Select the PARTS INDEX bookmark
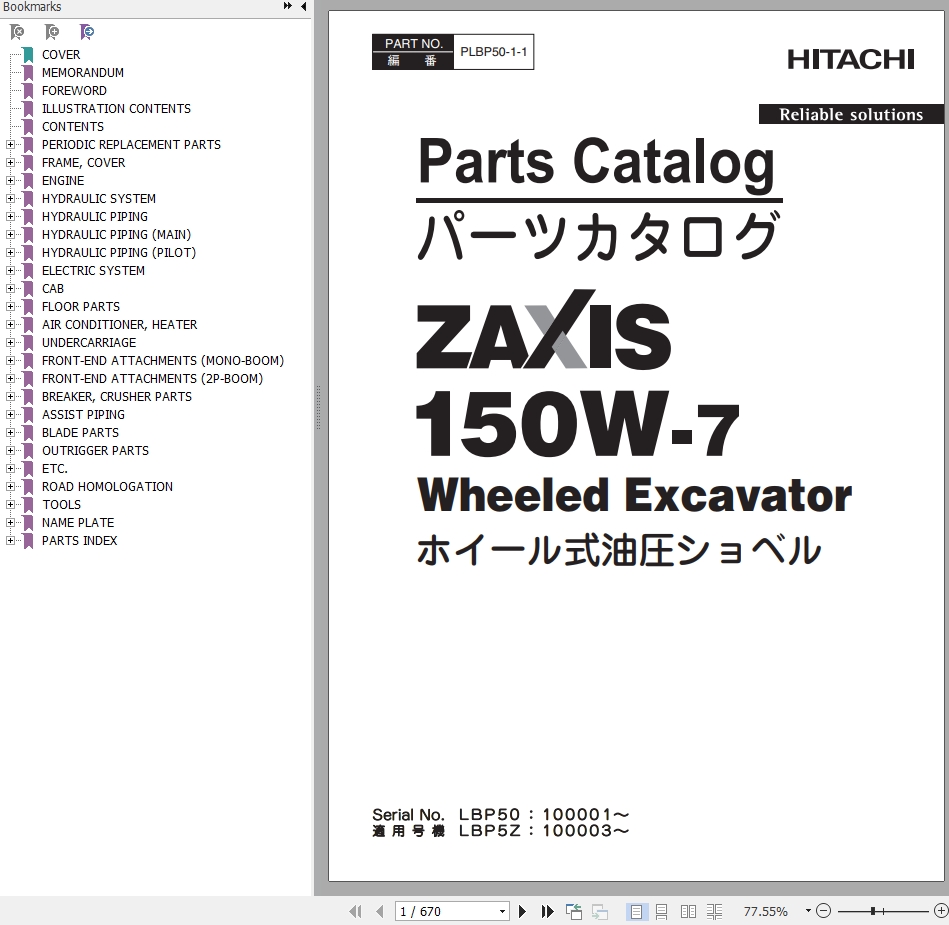 click(x=79, y=541)
